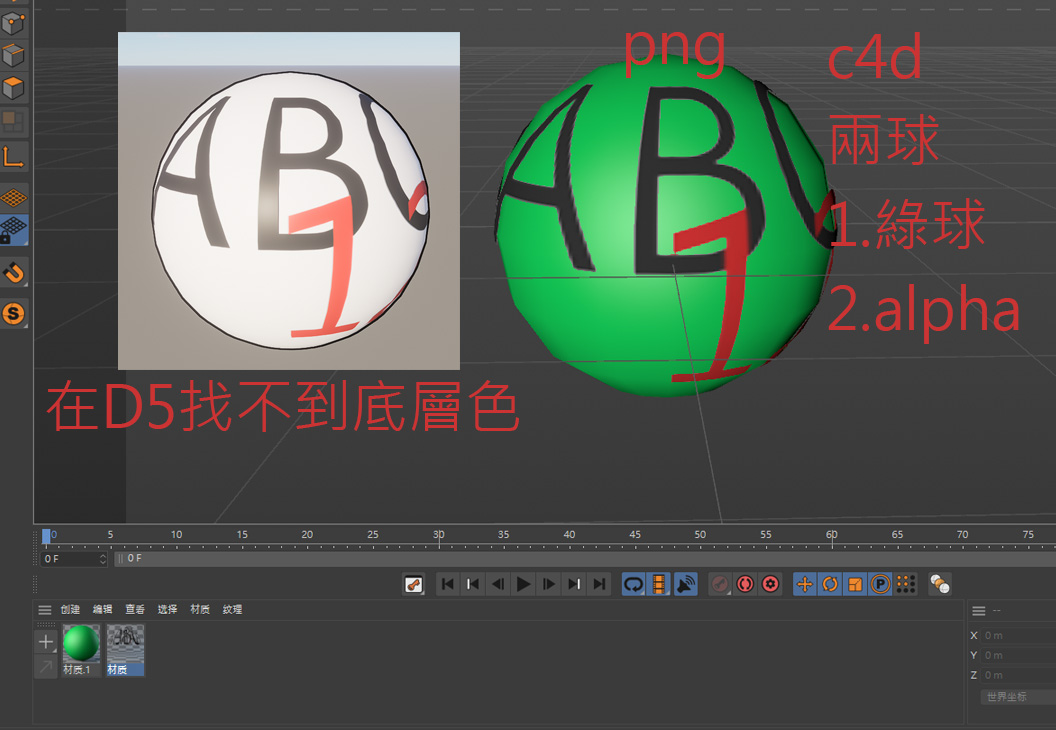
Task: Click the autokeying red circle button
Action: coord(745,584)
